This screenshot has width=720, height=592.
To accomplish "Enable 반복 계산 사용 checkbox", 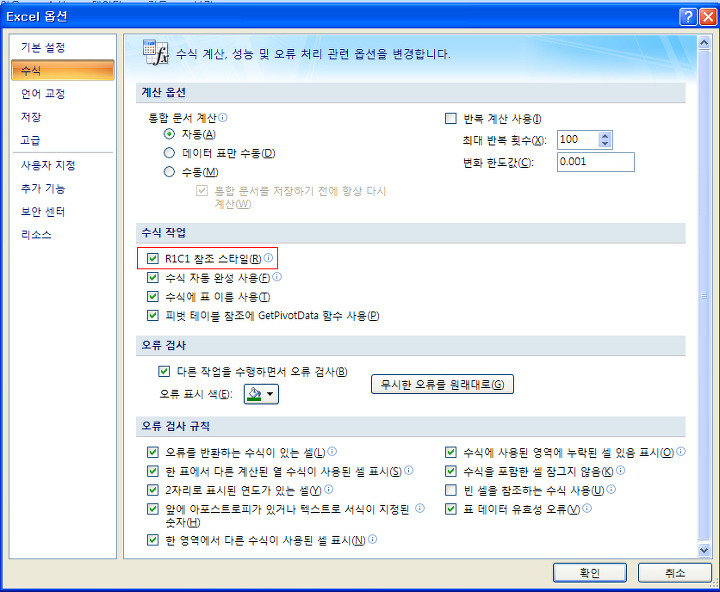I will click(451, 118).
